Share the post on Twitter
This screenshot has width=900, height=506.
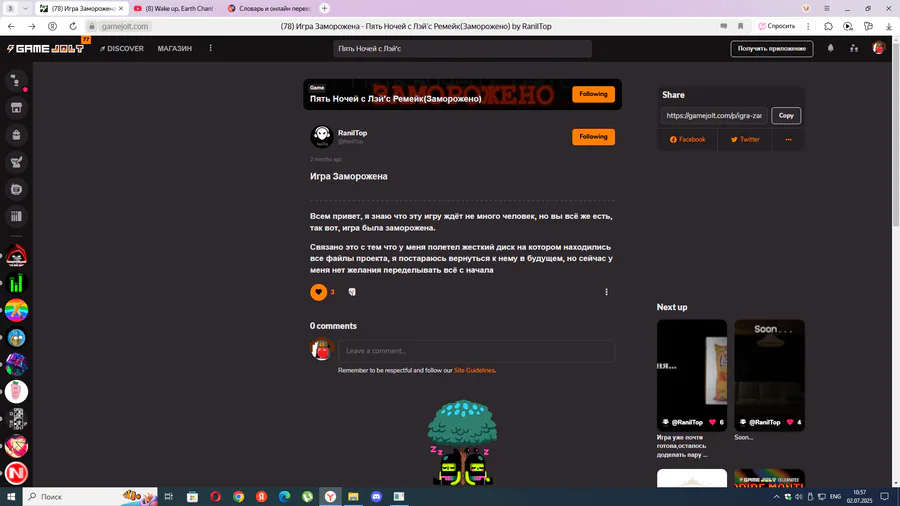tap(745, 139)
